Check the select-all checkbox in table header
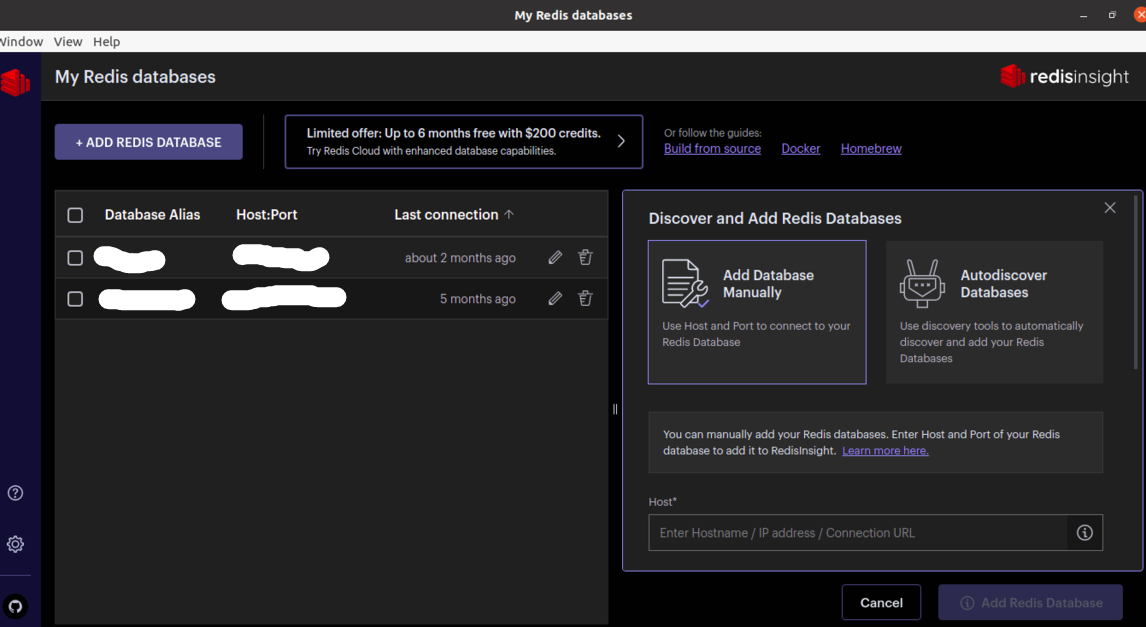The height and width of the screenshot is (627, 1146). tap(75, 214)
